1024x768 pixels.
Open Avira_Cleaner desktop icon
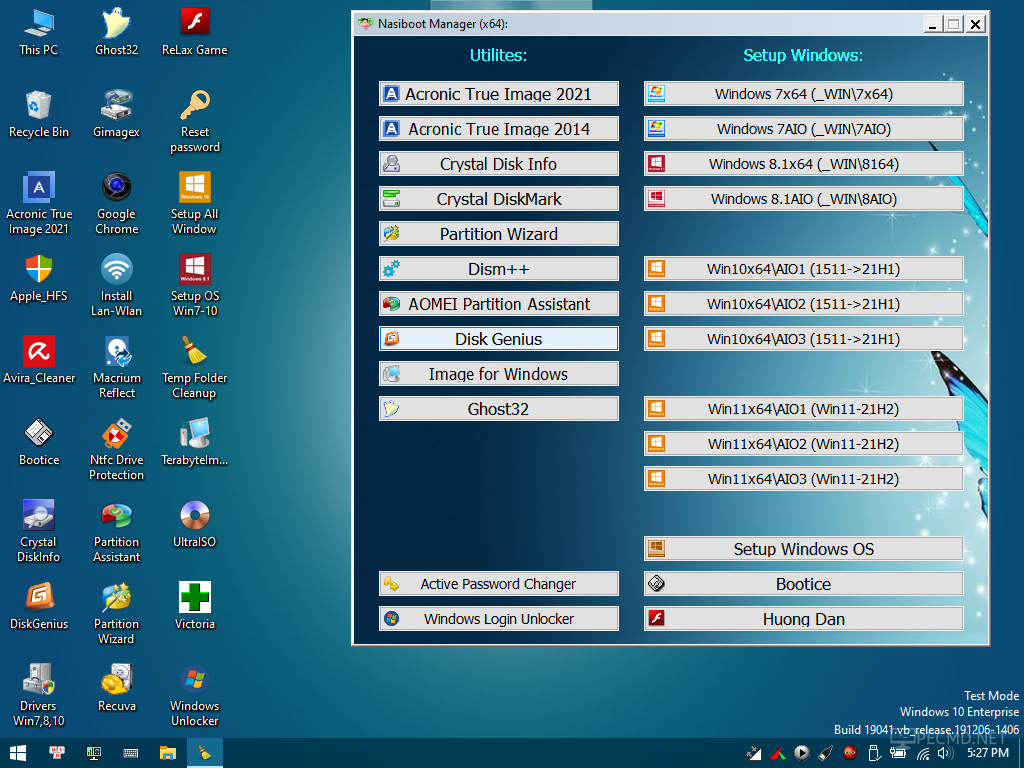(x=39, y=360)
